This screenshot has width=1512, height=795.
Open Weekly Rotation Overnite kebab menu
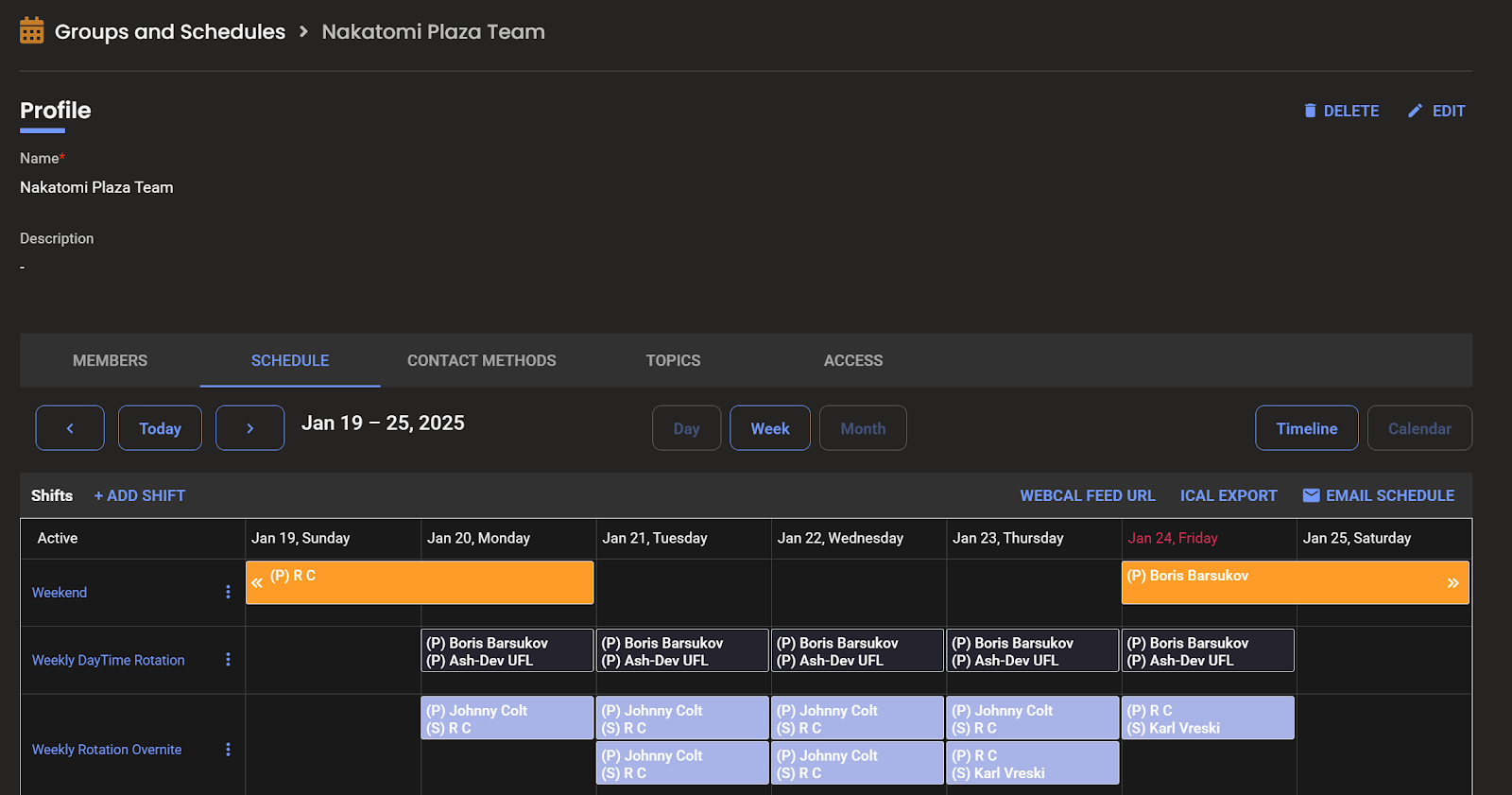click(x=228, y=750)
